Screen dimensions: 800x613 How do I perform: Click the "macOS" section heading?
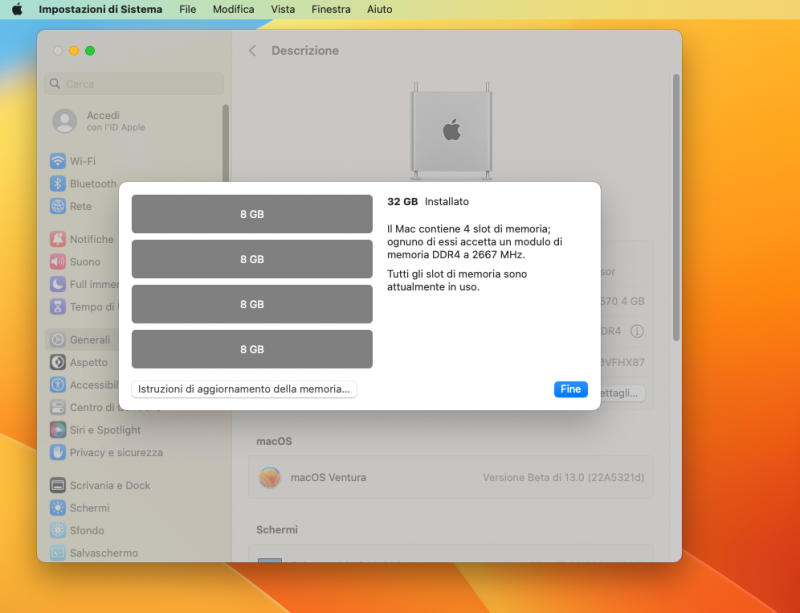coord(274,441)
